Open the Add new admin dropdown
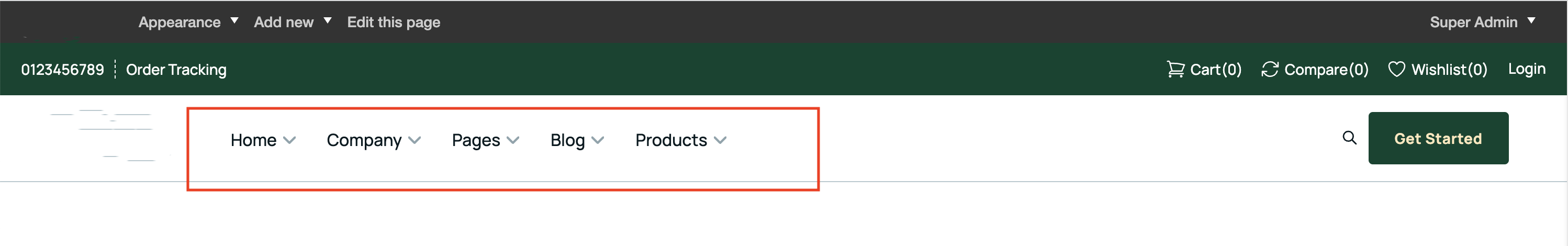 (x=292, y=22)
